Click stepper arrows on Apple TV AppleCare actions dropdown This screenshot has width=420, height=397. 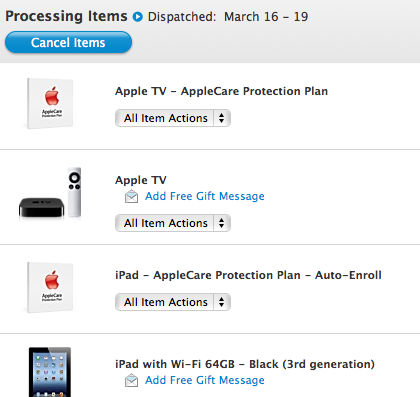tap(222, 118)
